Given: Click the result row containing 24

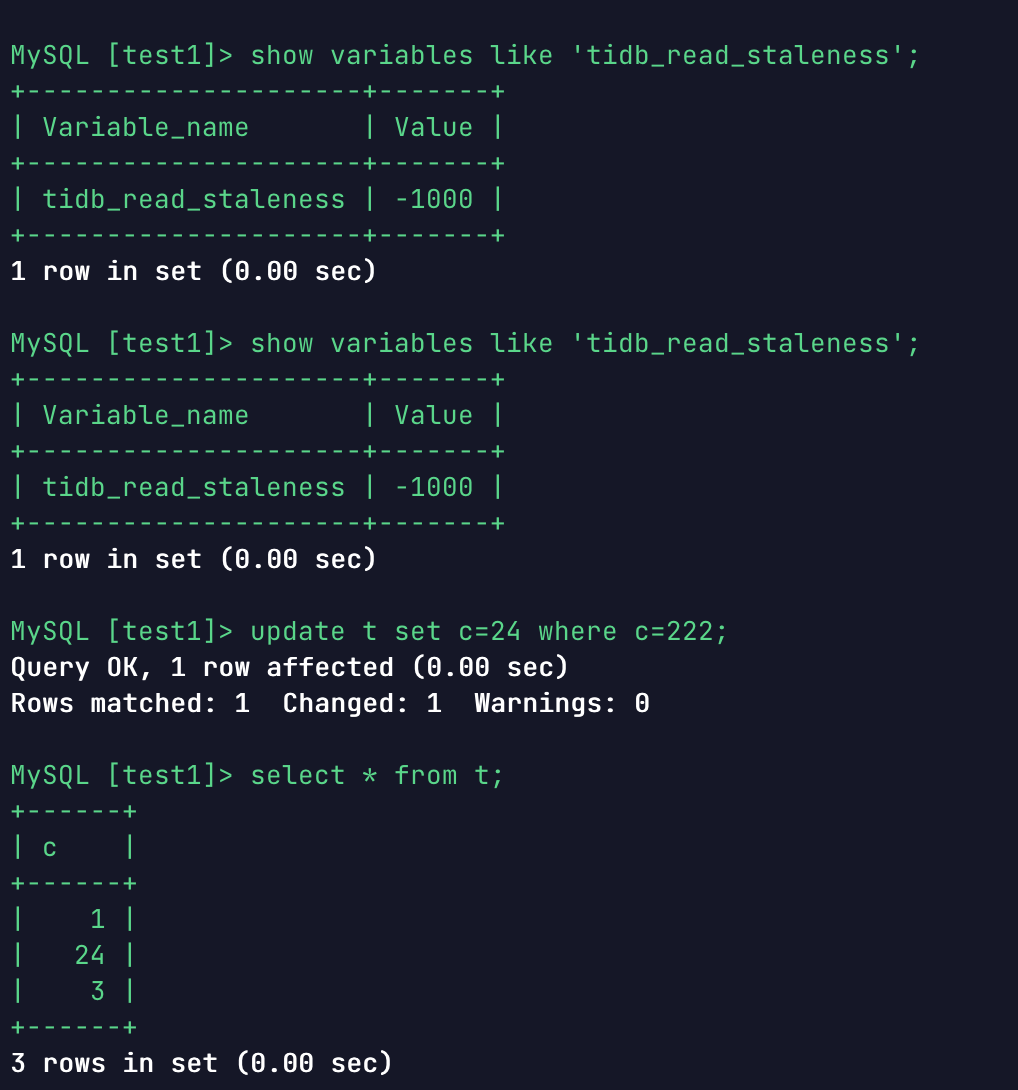Looking at the screenshot, I should pos(89,955).
